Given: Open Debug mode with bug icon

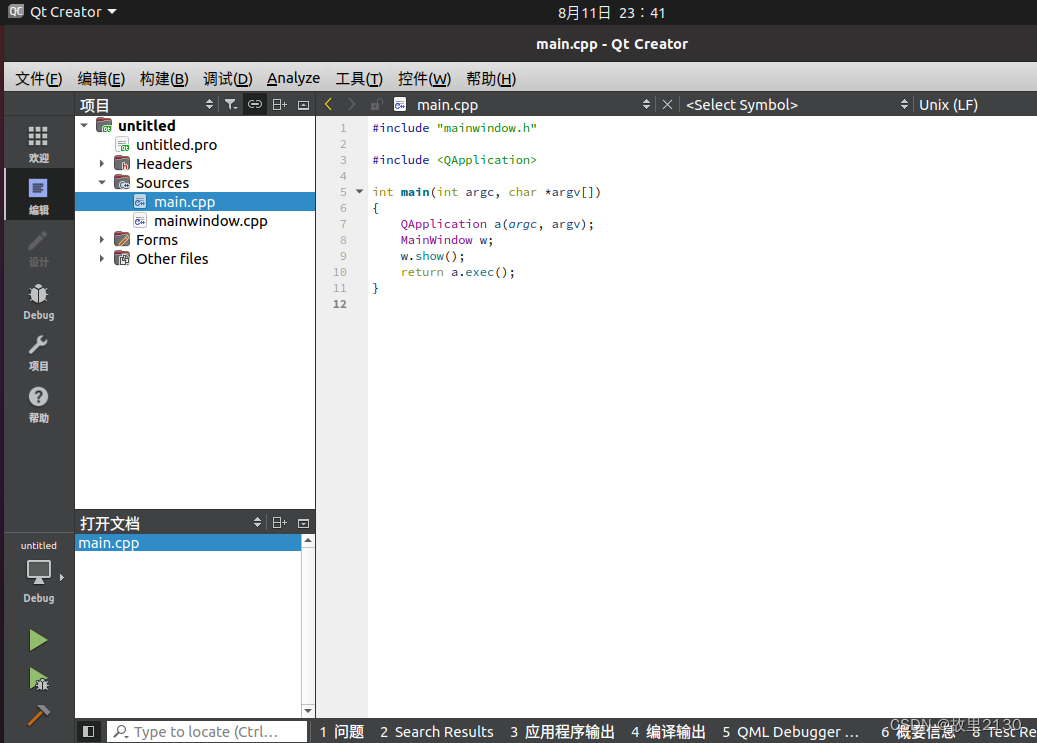Looking at the screenshot, I should 38,301.
